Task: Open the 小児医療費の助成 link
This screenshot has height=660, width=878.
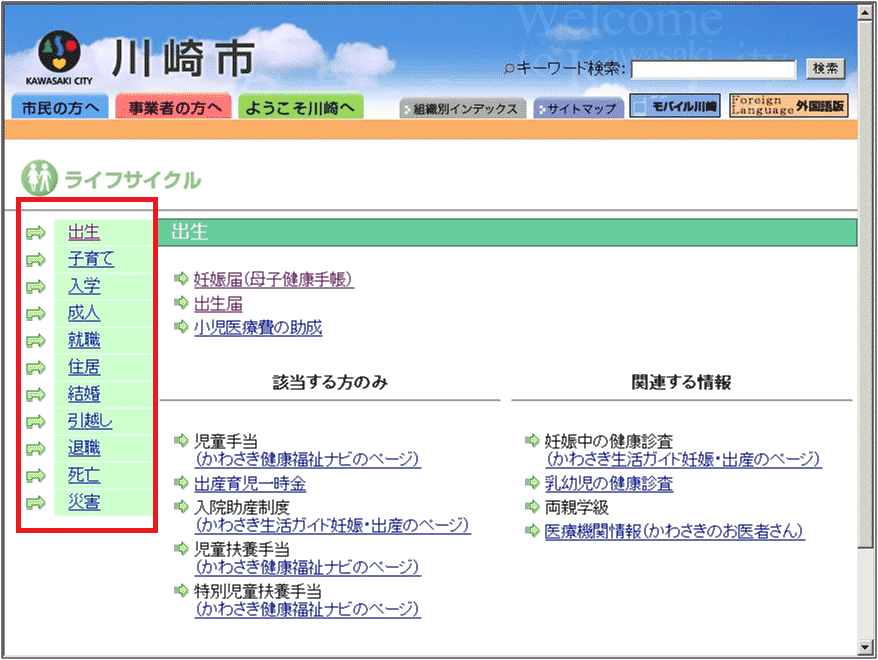Action: (258, 327)
